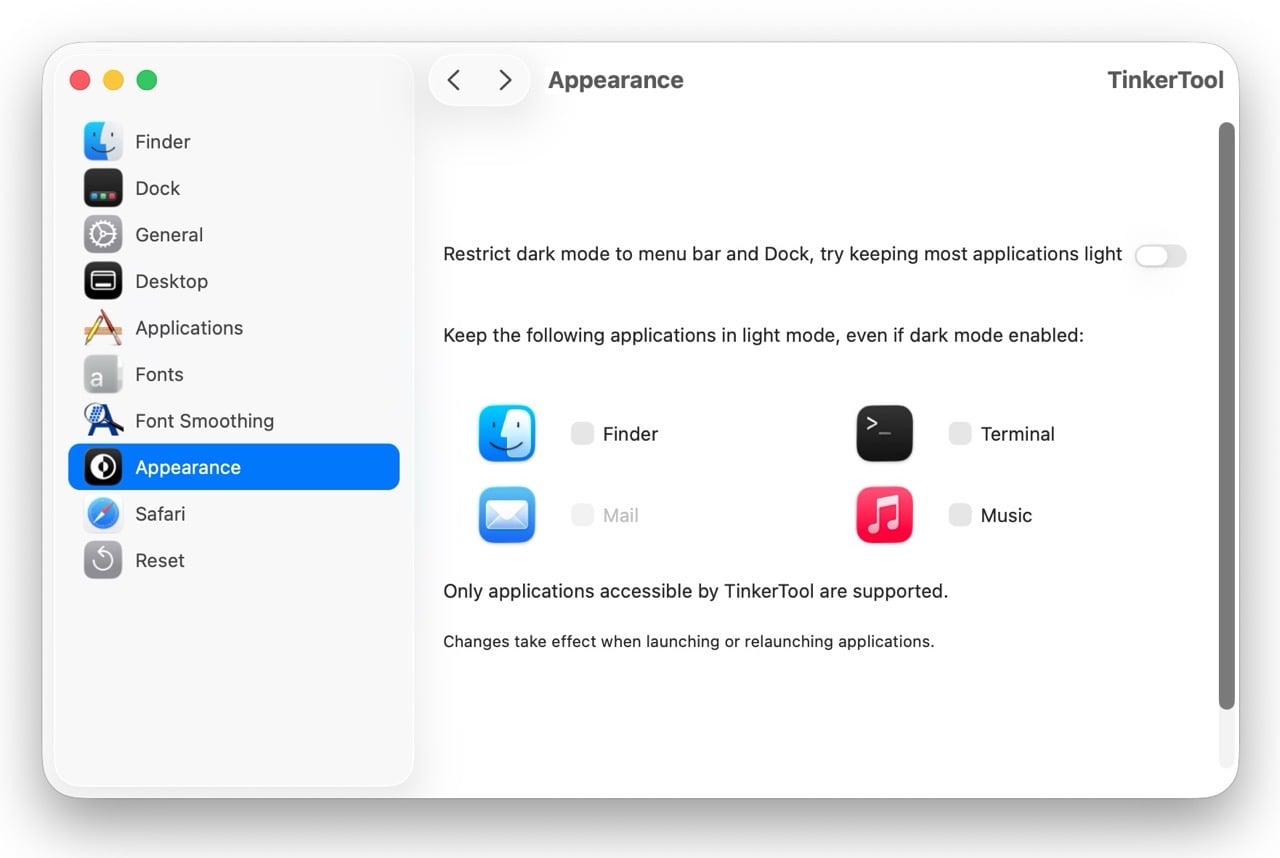Select the Font Smoothing icon
Viewport: 1280px width, 858px height.
(104, 420)
